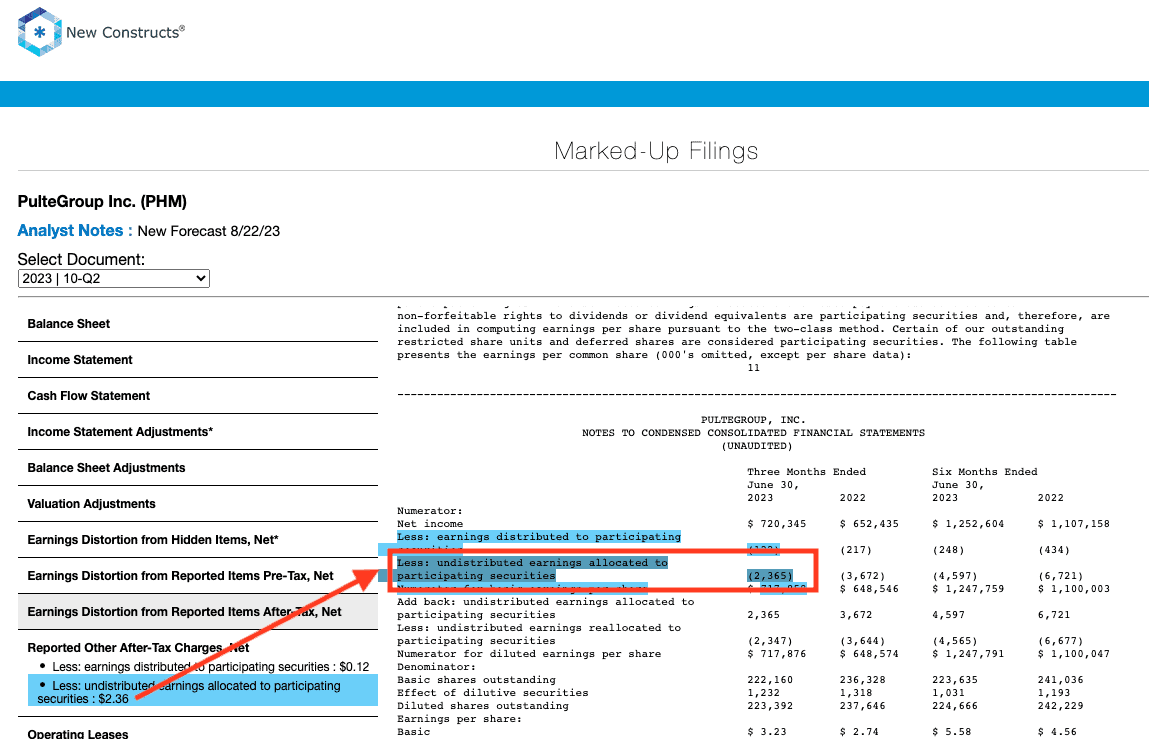Click basic shares outstanding value 222,160

coord(770,680)
